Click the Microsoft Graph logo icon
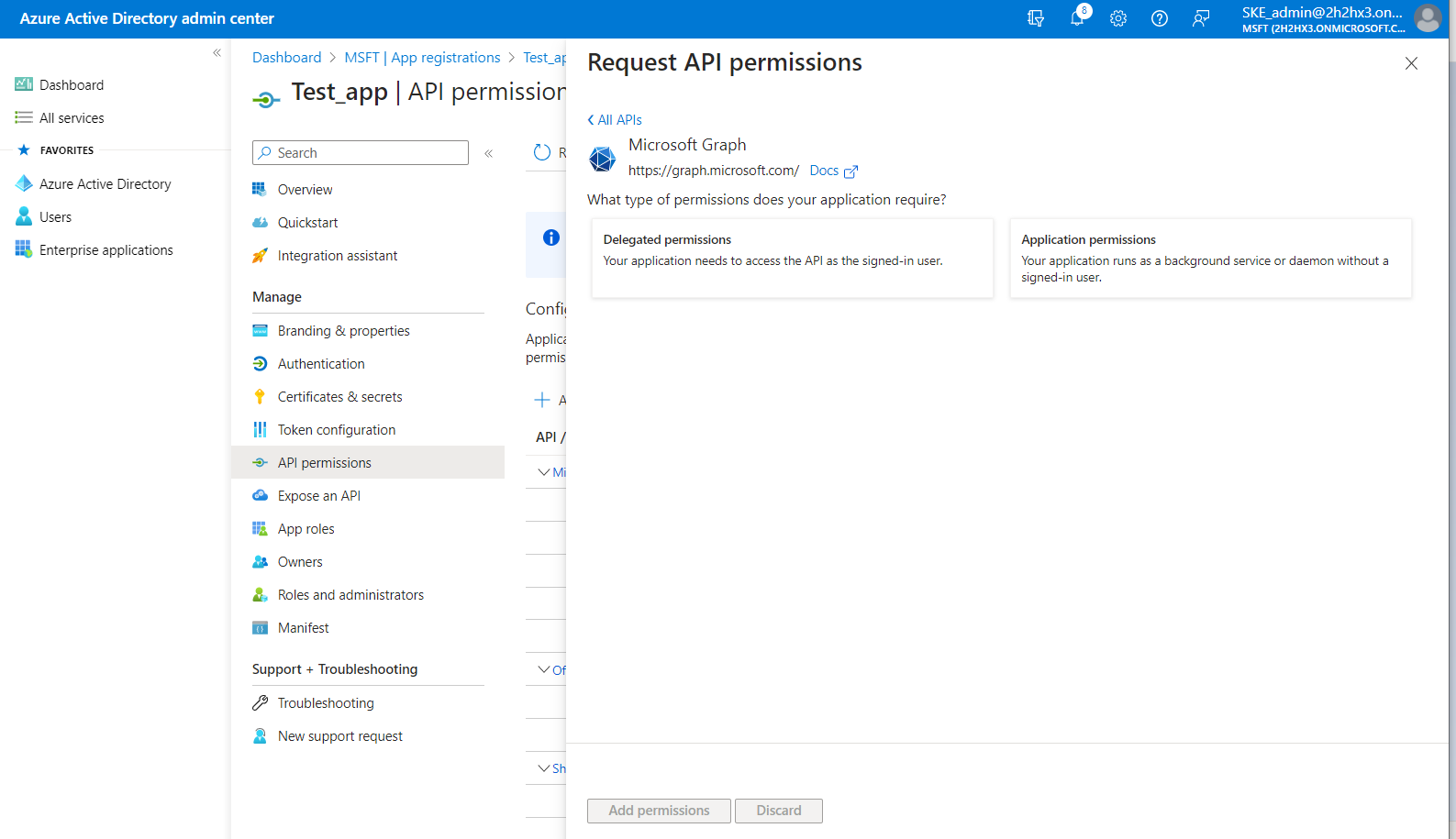This screenshot has width=1456, height=839. tap(603, 159)
